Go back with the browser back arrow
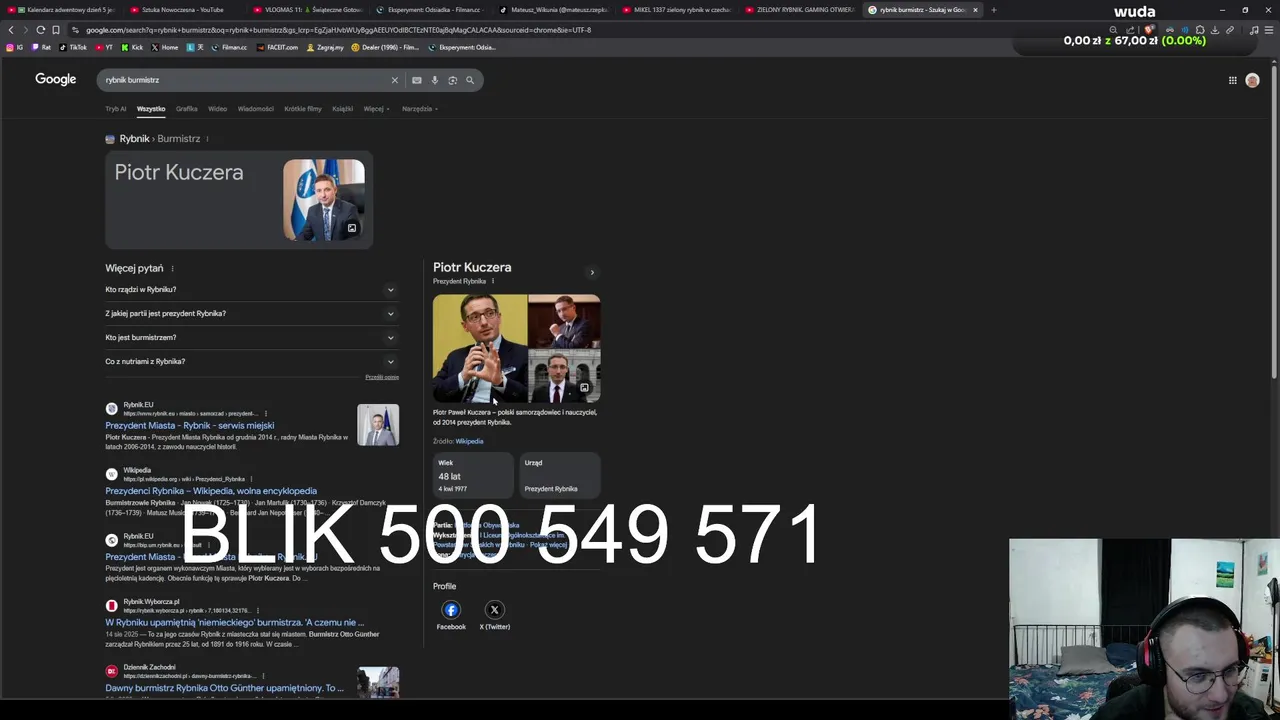The height and width of the screenshot is (720, 1280). [x=11, y=30]
